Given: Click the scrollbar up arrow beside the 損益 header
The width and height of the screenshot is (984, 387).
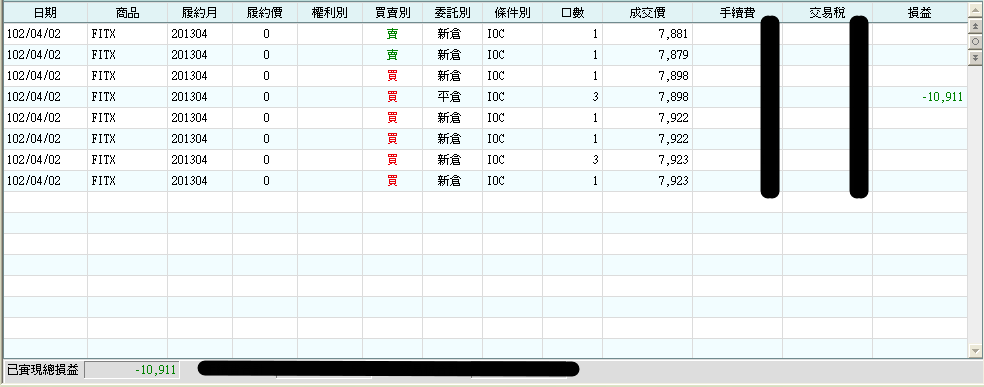Looking at the screenshot, I should tap(975, 10).
